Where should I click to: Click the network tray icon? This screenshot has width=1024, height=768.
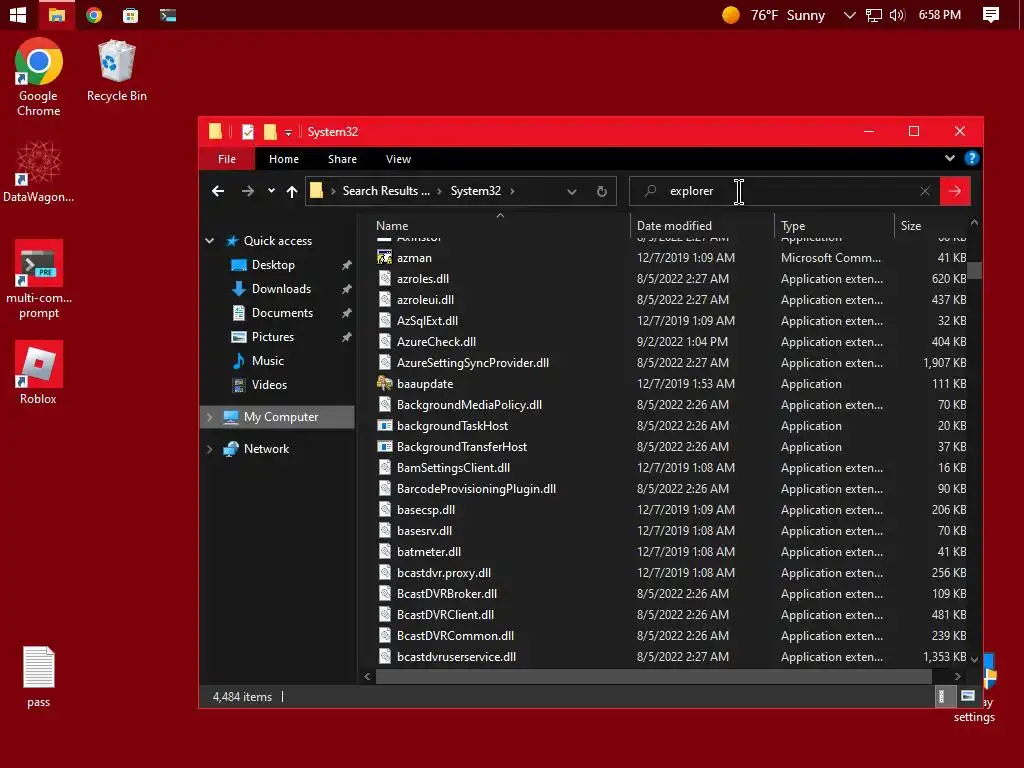[x=873, y=14]
